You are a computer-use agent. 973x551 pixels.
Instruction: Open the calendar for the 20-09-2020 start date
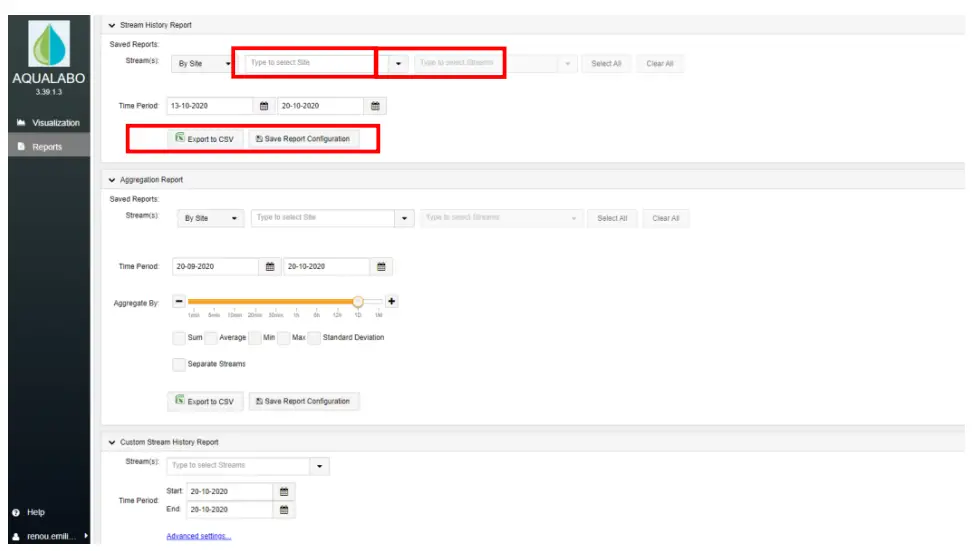[270, 267]
